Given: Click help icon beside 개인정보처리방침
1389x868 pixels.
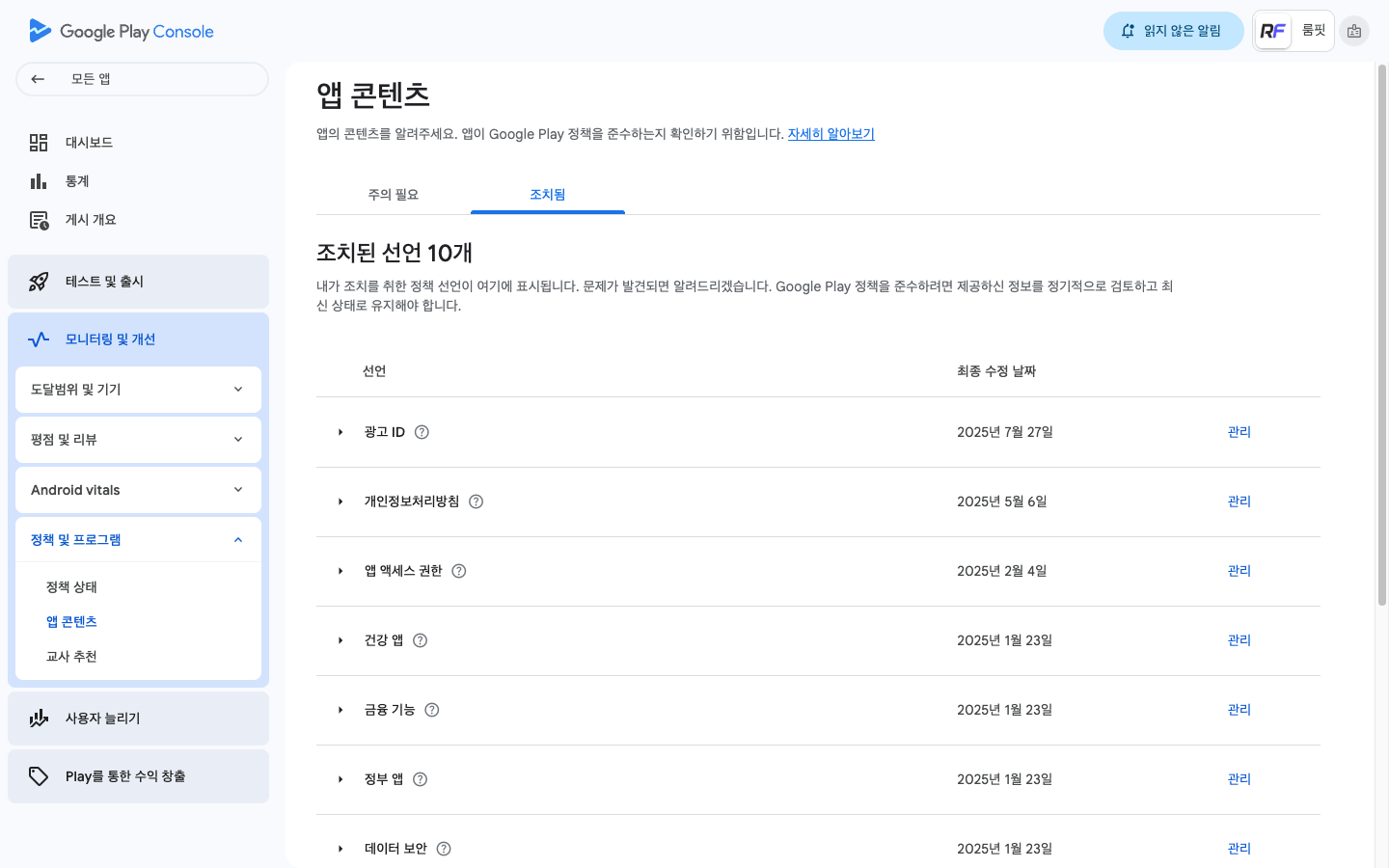Looking at the screenshot, I should (x=476, y=502).
